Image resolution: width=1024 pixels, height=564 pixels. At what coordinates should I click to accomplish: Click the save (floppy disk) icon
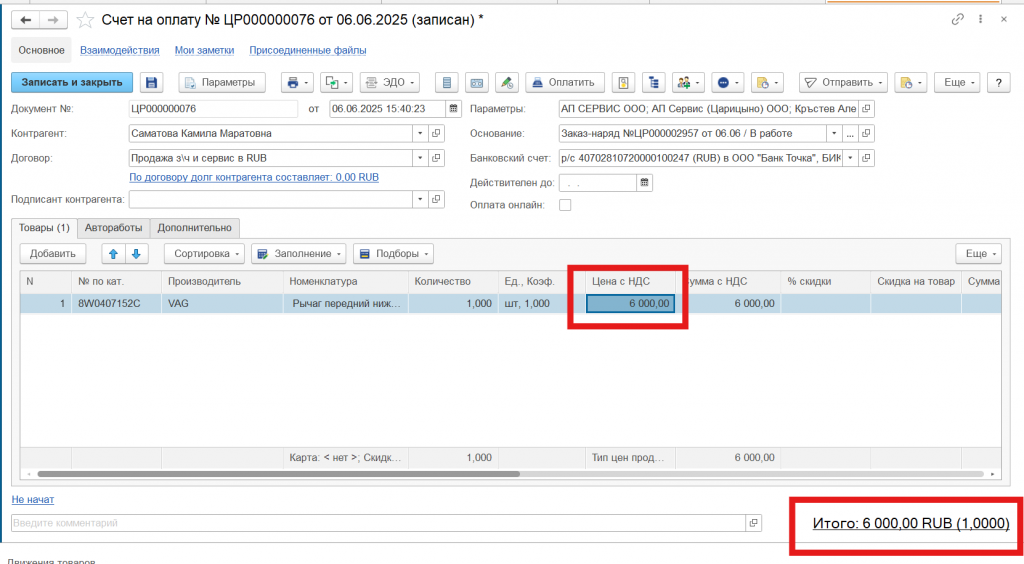click(x=152, y=82)
